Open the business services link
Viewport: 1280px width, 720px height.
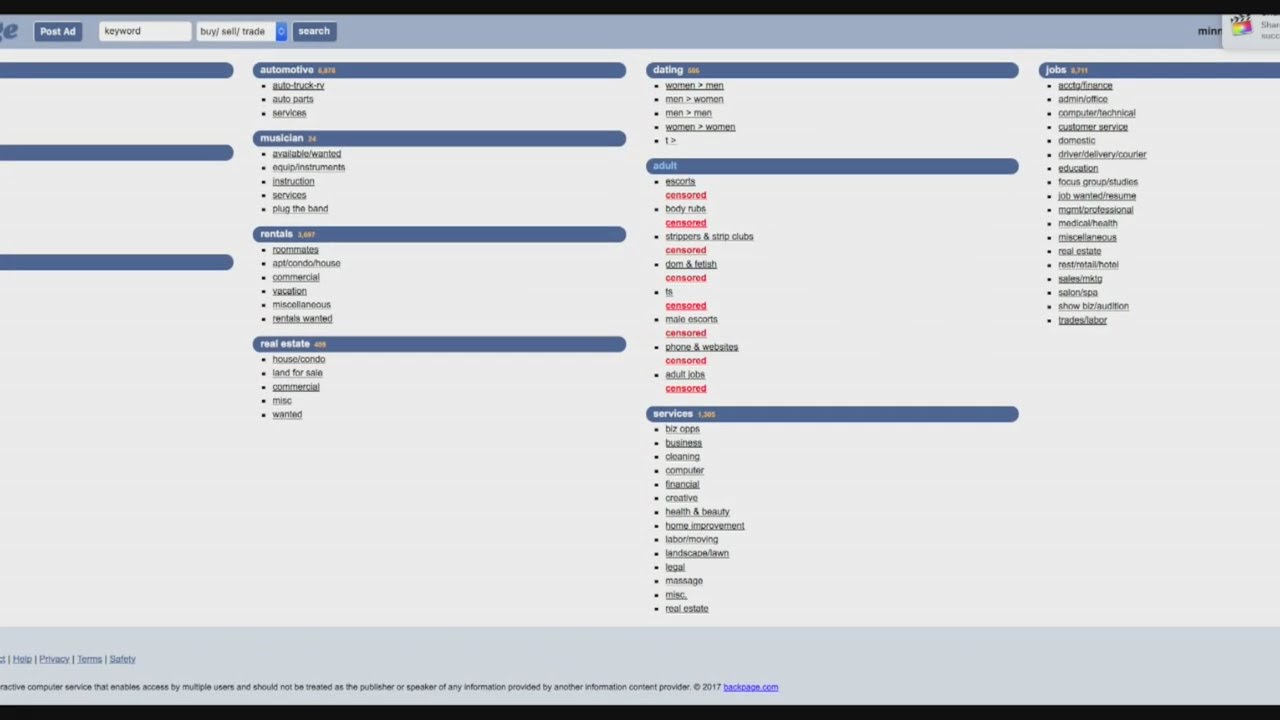click(683, 443)
